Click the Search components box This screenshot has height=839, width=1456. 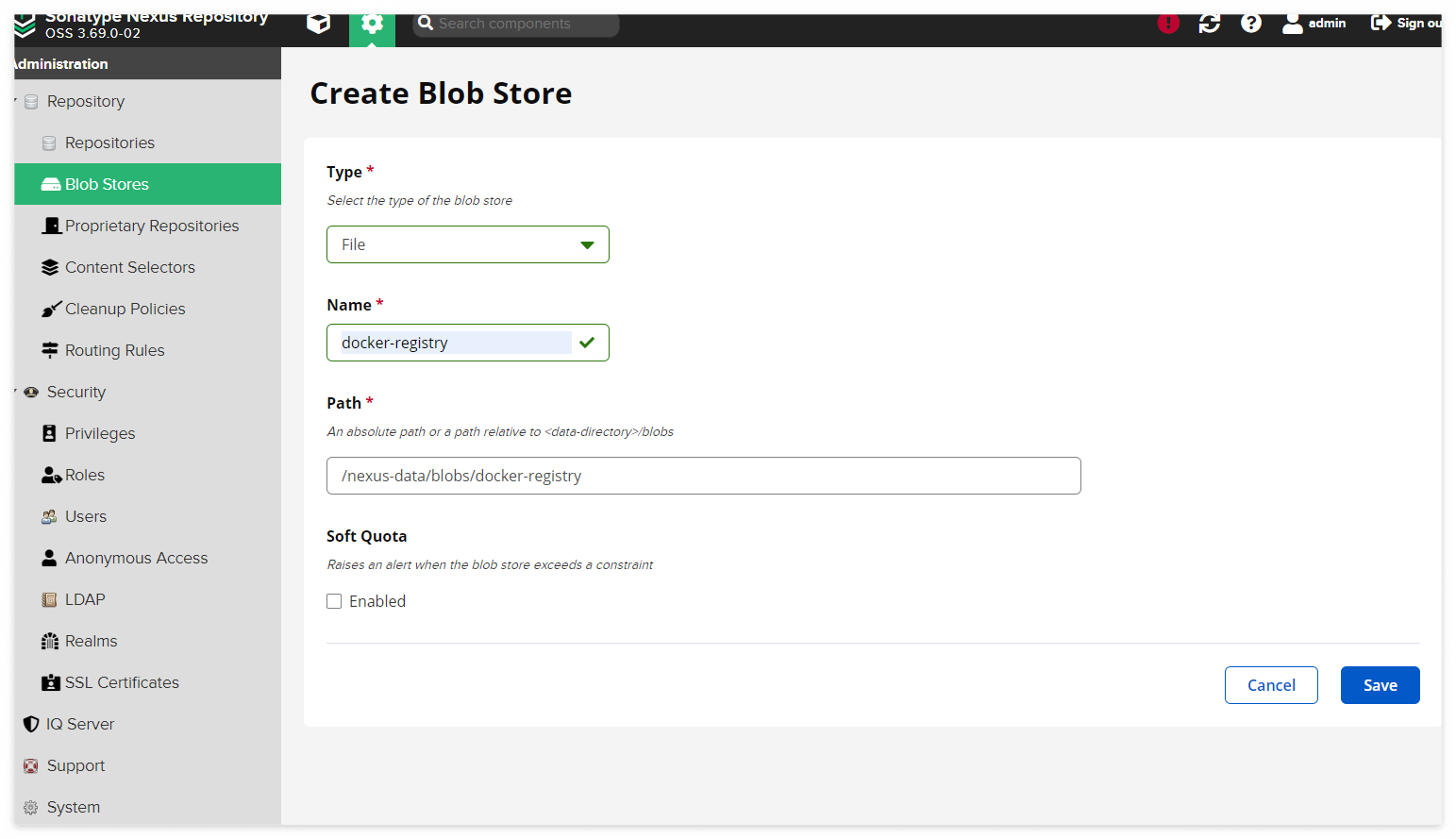coord(516,25)
